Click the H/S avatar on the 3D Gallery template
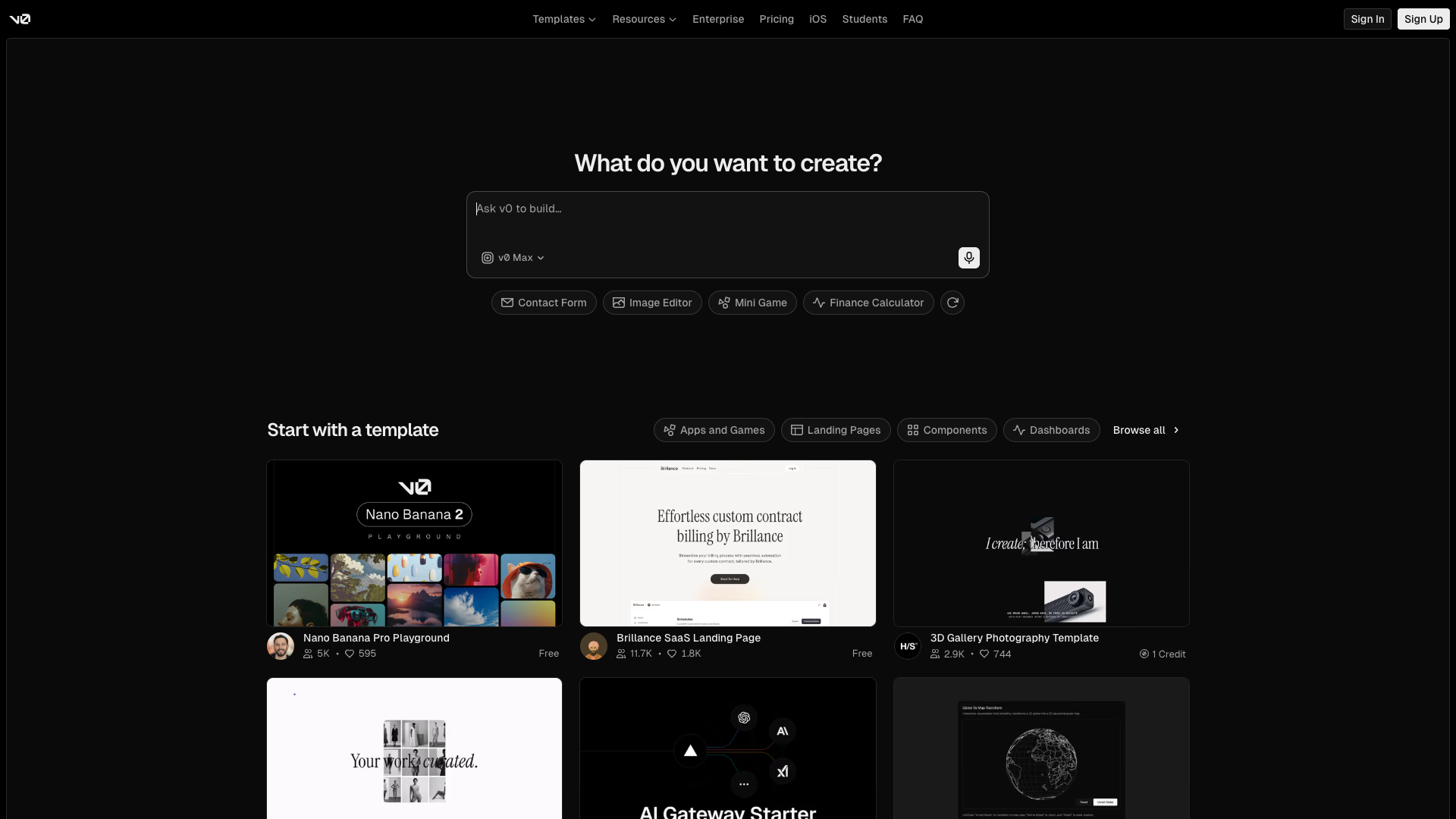 908,646
